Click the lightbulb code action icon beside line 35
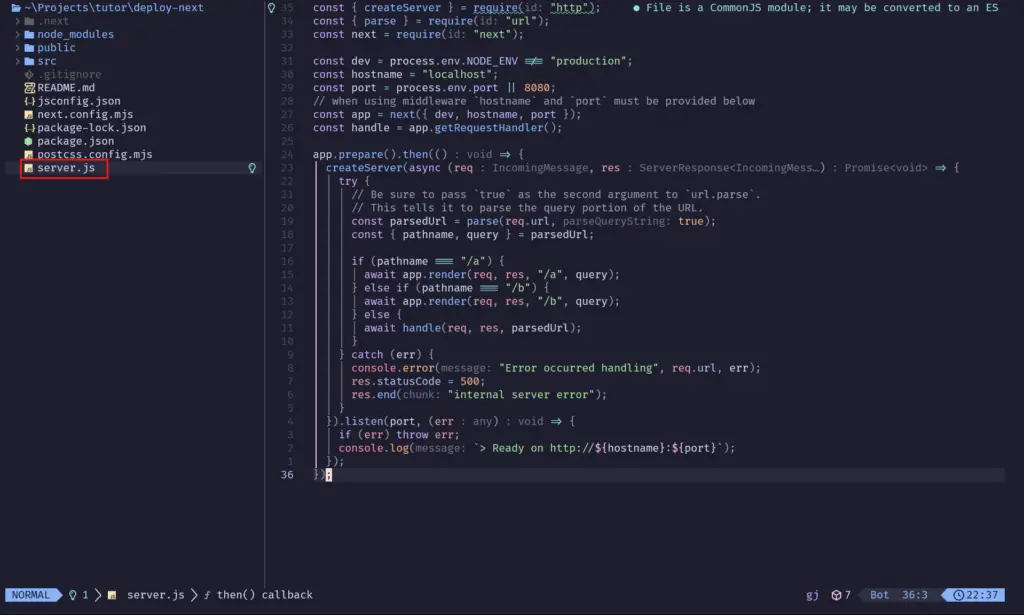The image size is (1024, 615). [271, 7]
